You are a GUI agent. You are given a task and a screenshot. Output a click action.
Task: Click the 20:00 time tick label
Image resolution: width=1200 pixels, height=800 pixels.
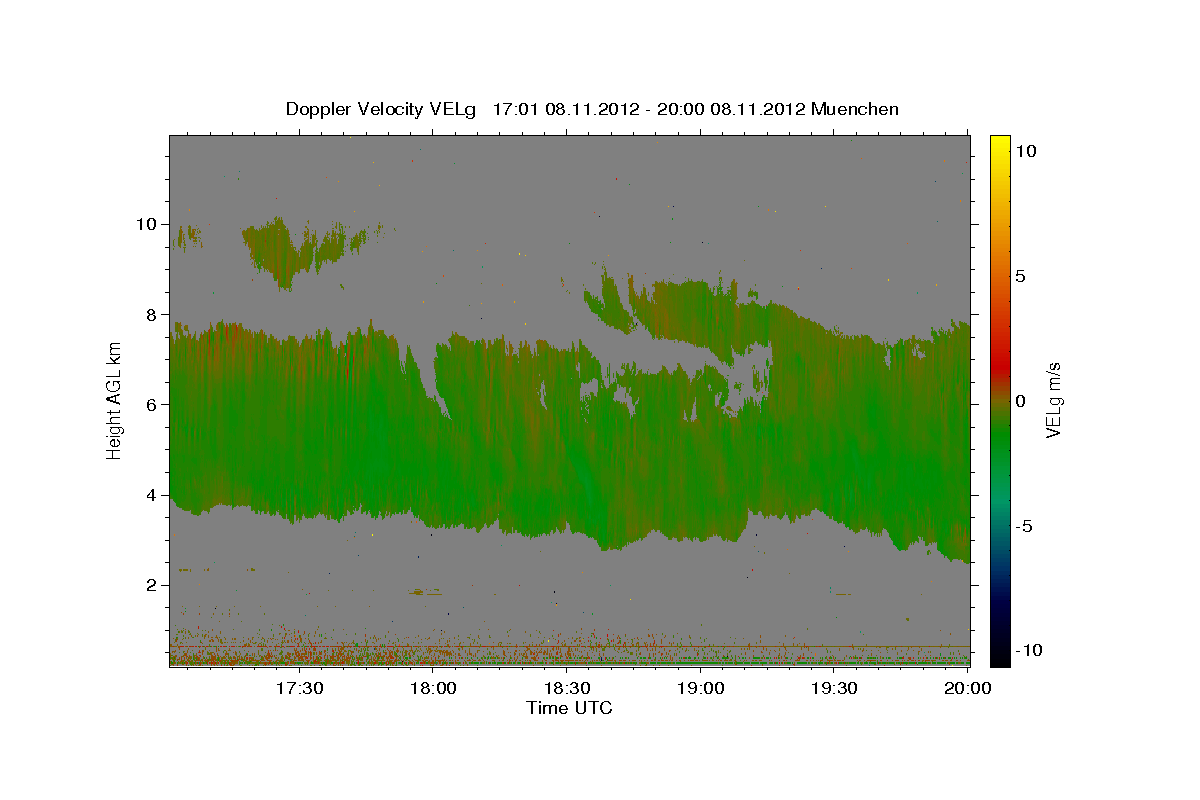(x=968, y=688)
